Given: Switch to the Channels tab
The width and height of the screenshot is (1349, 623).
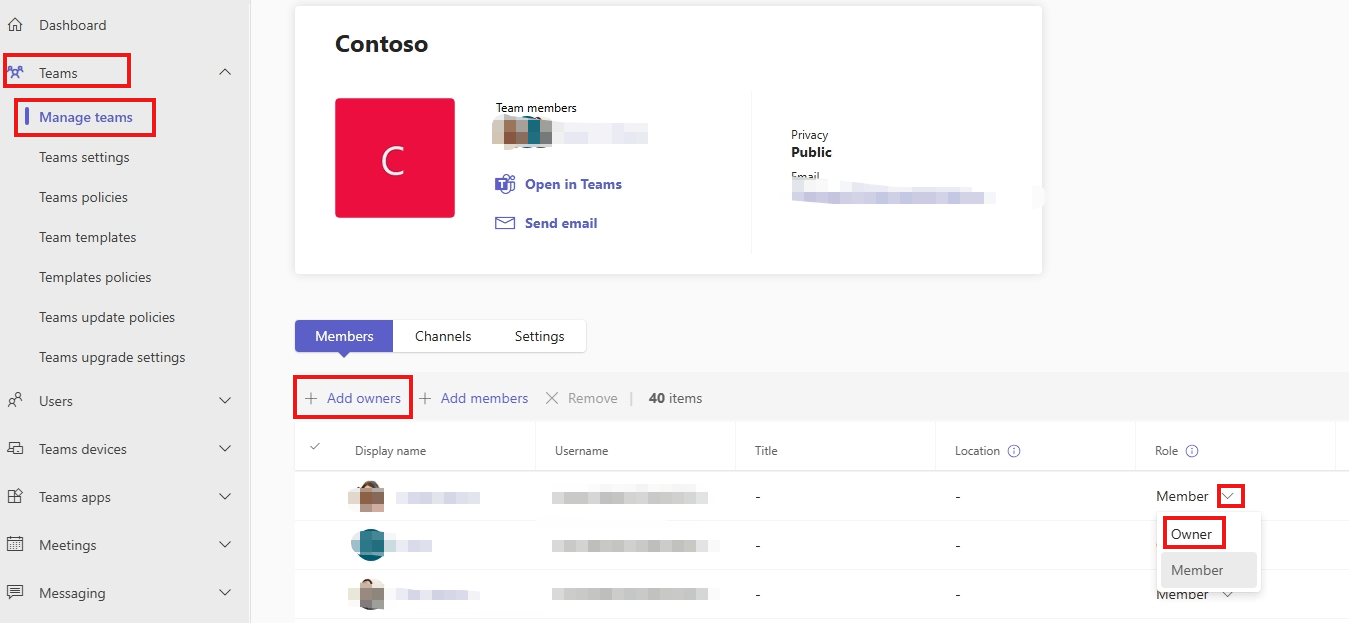Looking at the screenshot, I should tap(443, 336).
